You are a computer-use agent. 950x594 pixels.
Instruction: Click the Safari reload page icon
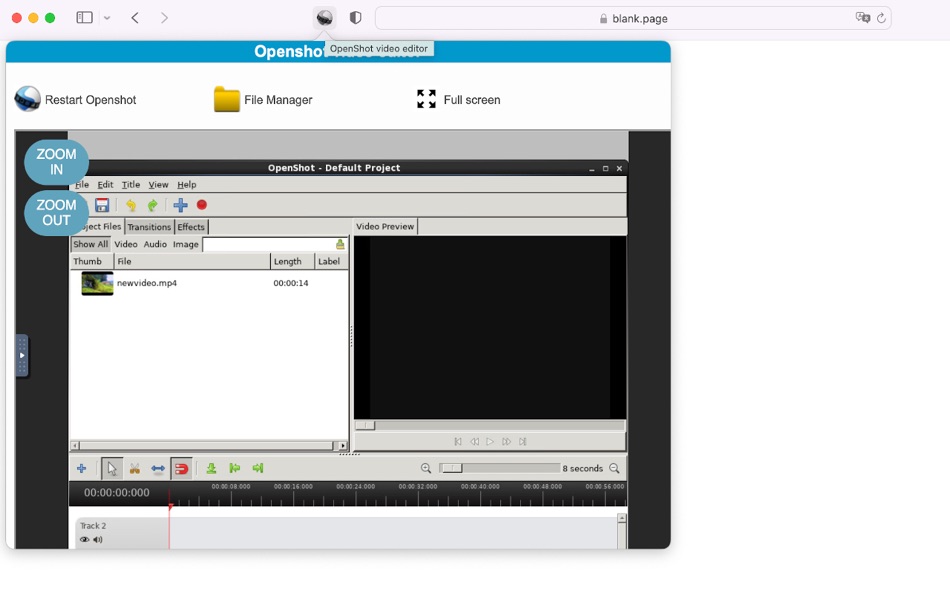882,18
